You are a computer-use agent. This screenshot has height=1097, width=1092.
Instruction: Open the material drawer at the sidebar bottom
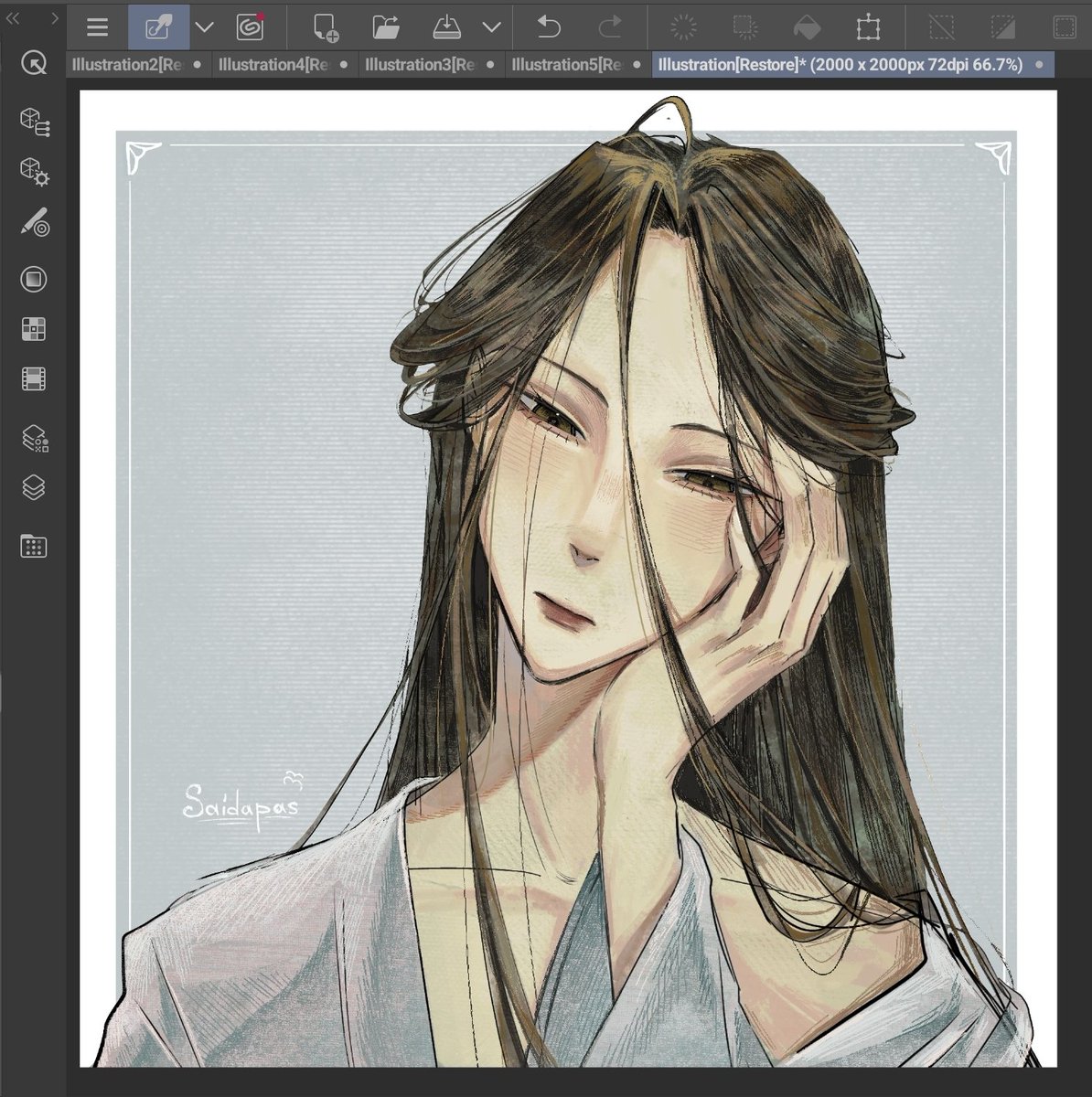click(34, 546)
